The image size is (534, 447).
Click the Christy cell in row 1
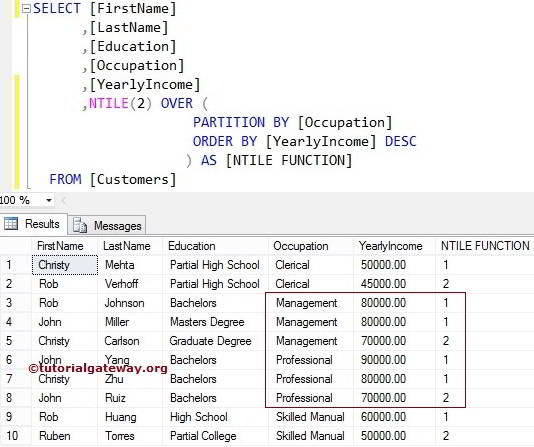tap(65, 265)
